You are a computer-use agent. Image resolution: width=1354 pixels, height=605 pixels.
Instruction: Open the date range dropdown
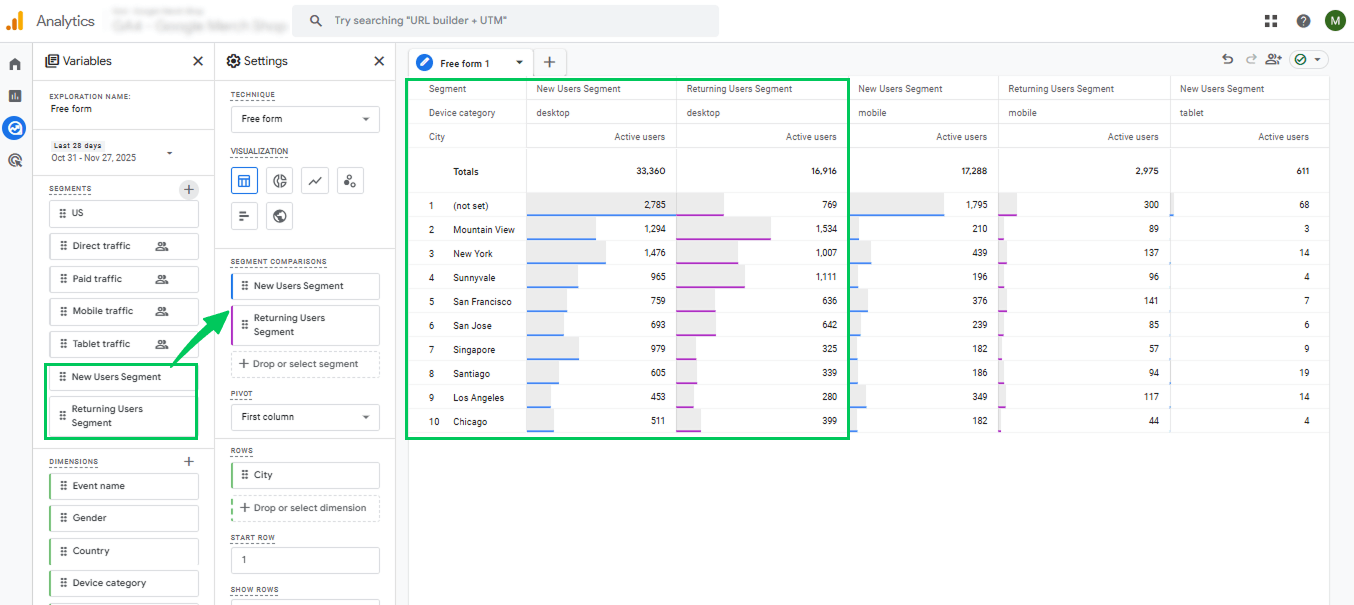click(169, 153)
